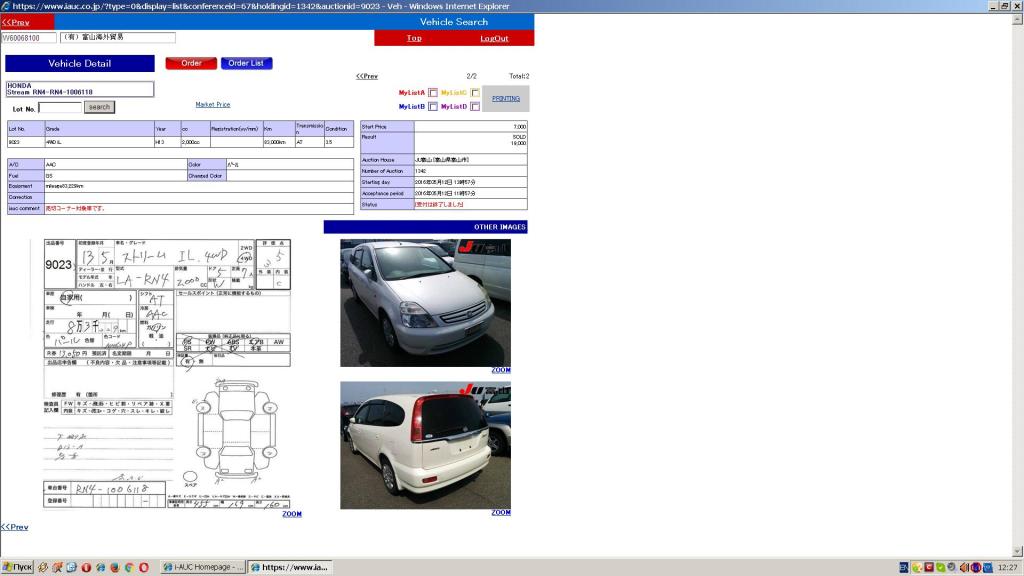This screenshot has width=1024, height=576.
Task: Click the Vehicle Detail header
Action: [x=80, y=63]
